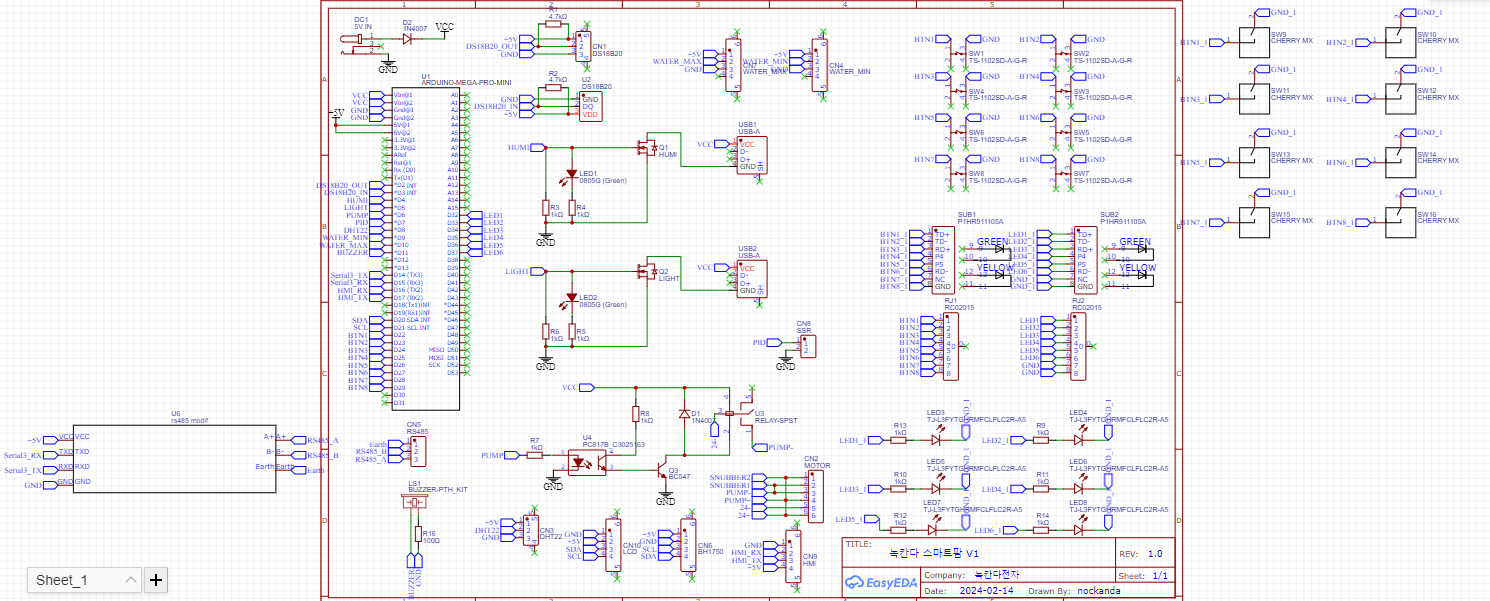This screenshot has width=1490, height=601.
Task: Select the CN1 DS18B20 connector
Action: [583, 45]
